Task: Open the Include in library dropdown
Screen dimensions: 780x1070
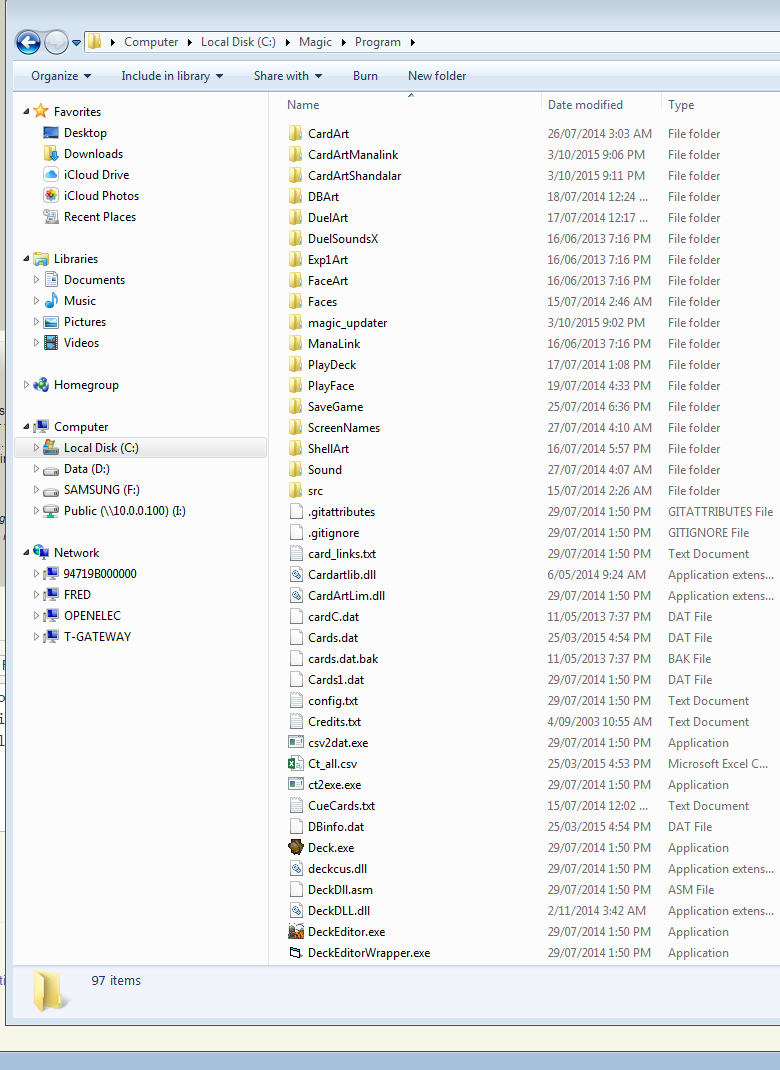Action: coord(172,76)
